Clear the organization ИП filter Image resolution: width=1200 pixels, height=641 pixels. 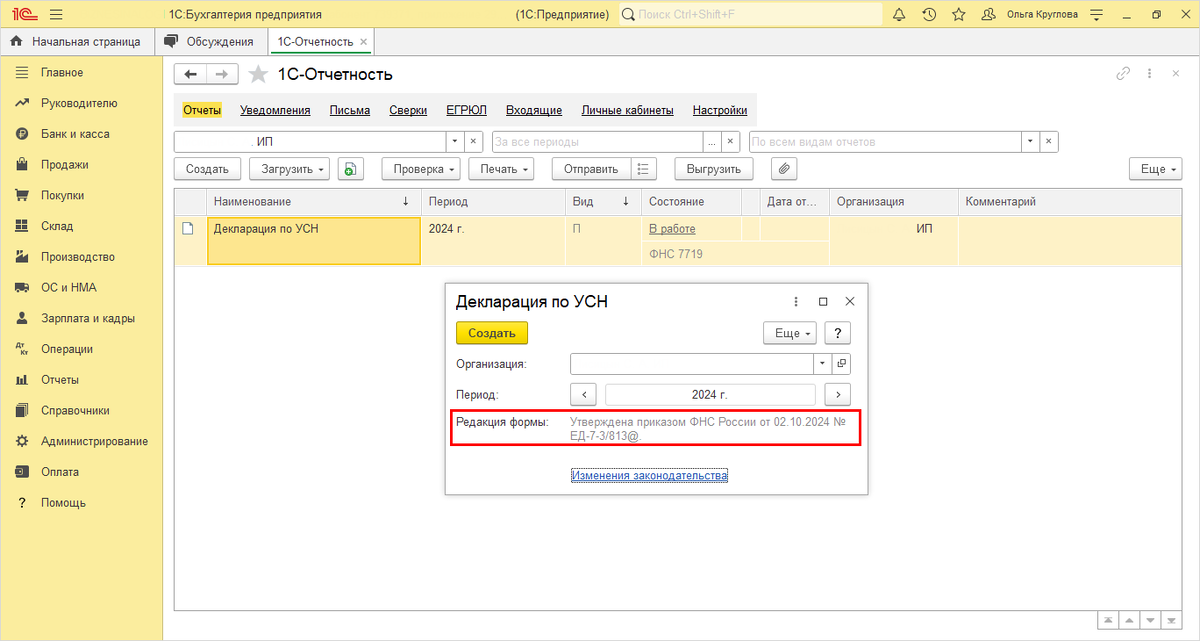474,142
